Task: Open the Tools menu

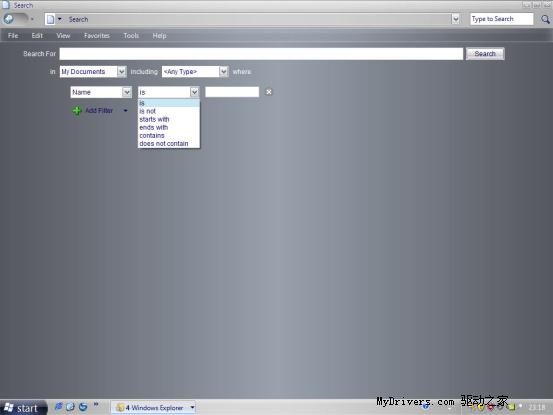Action: 131,36
